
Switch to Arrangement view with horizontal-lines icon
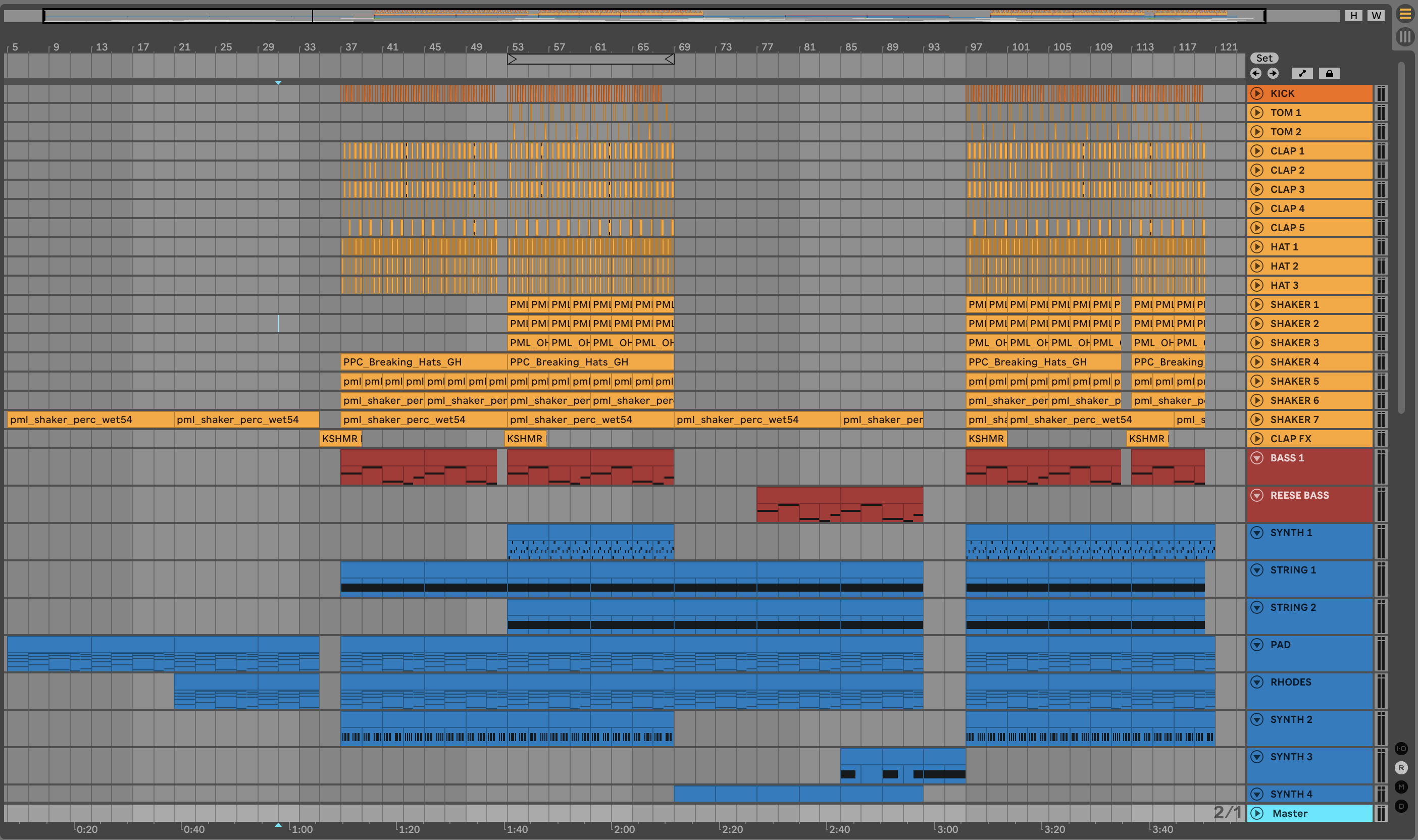point(1405,14)
